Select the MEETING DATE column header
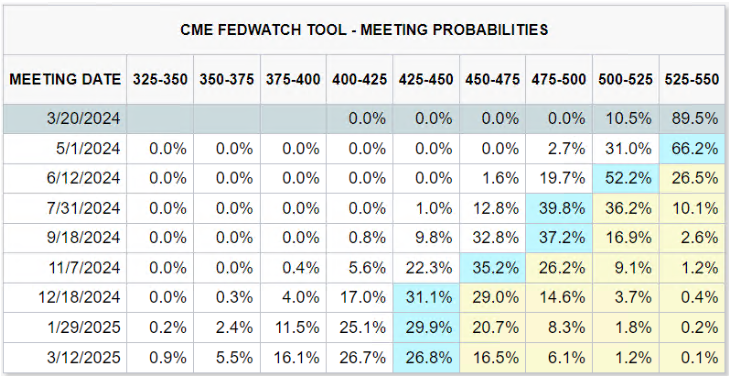 pyautogui.click(x=65, y=79)
